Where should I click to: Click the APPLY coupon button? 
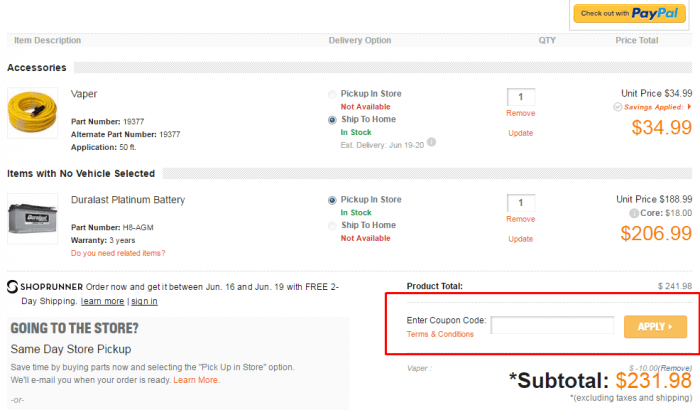[x=655, y=326]
